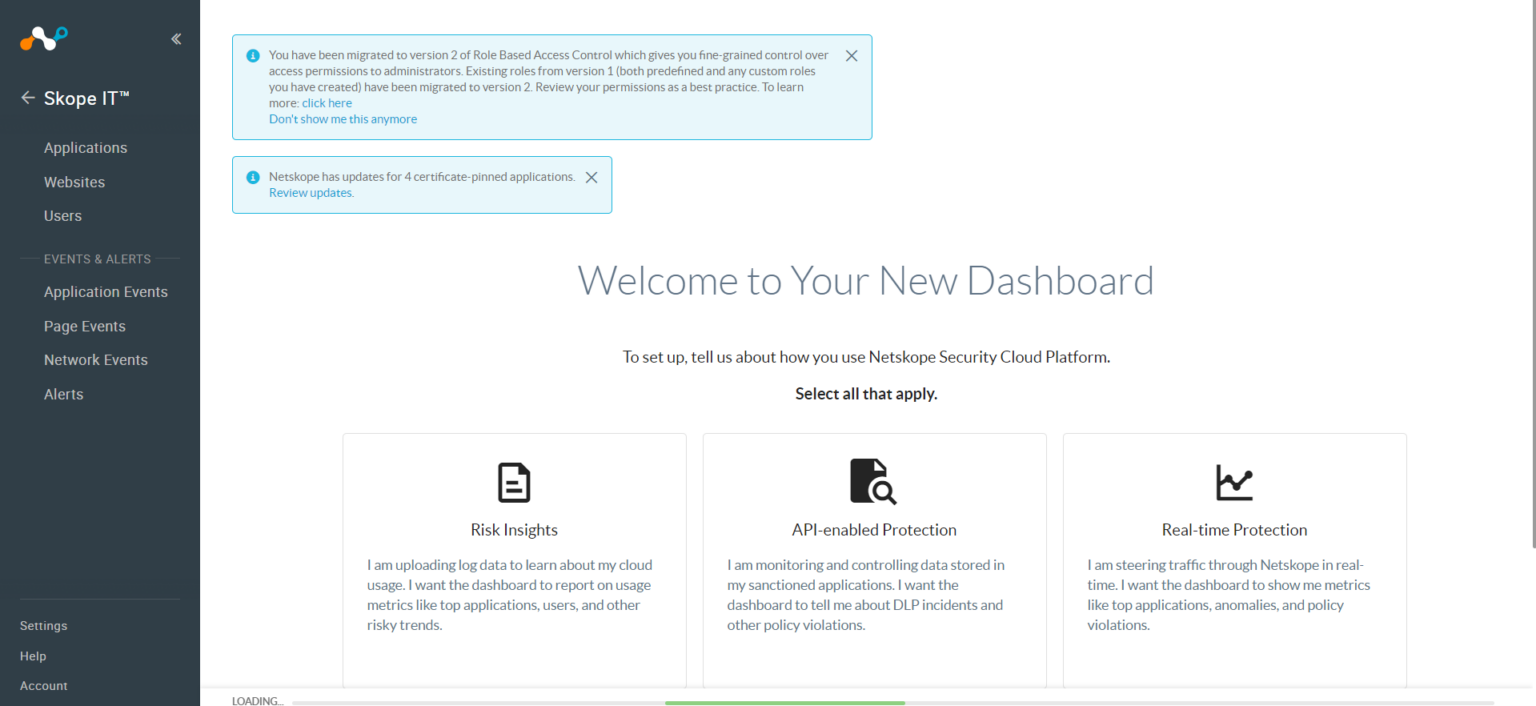1536x706 pixels.
Task: Dismiss the RBAC migration banner
Action: pos(851,56)
